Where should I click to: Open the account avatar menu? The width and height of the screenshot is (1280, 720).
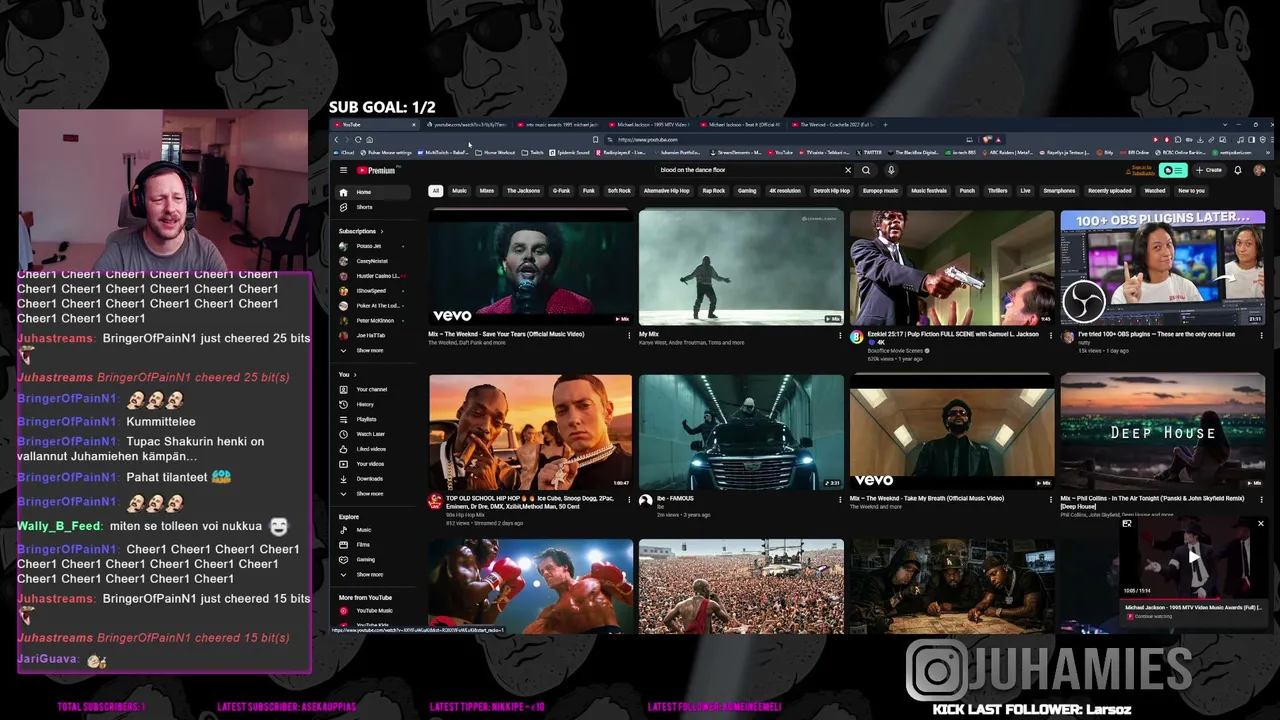tap(1259, 170)
